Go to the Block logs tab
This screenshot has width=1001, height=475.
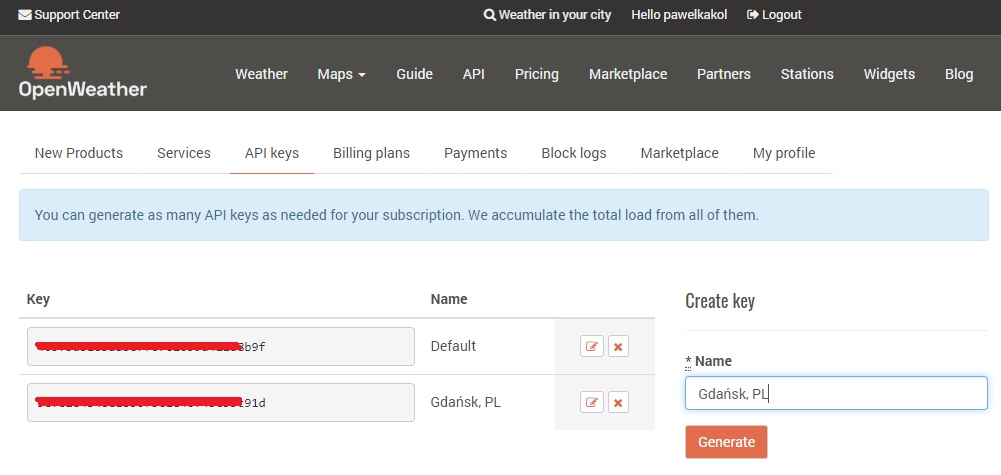[574, 153]
